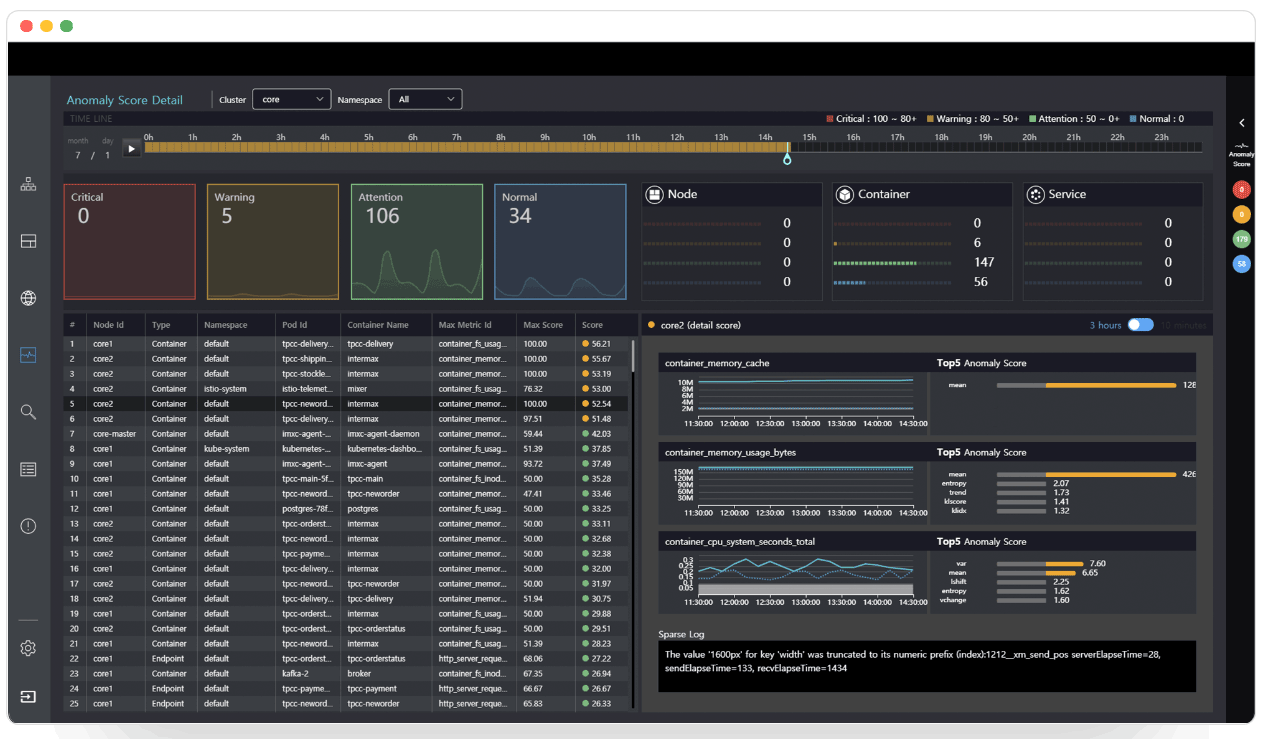Image resolution: width=1263 pixels, height=739 pixels.
Task: Click the container_memory_usage_bytes chart
Action: point(795,491)
